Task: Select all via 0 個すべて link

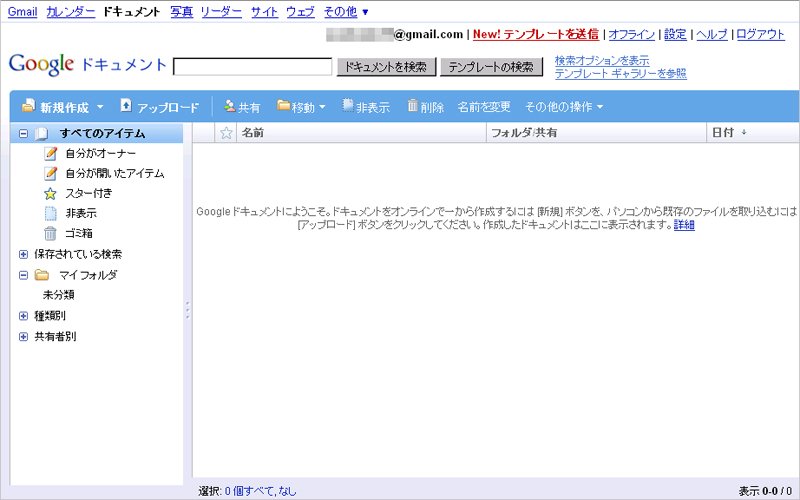Action: [x=251, y=491]
